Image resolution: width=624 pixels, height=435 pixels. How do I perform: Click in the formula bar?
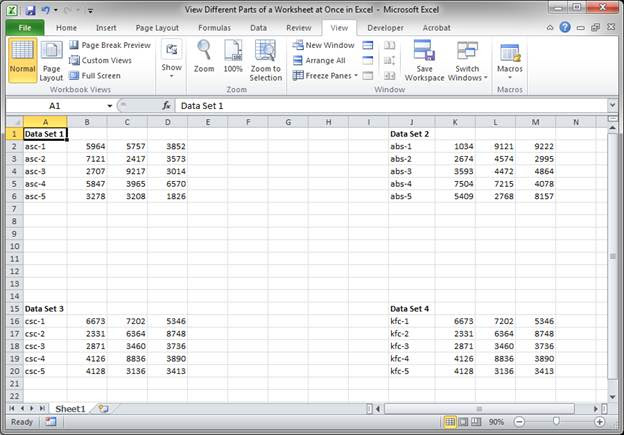click(392, 106)
